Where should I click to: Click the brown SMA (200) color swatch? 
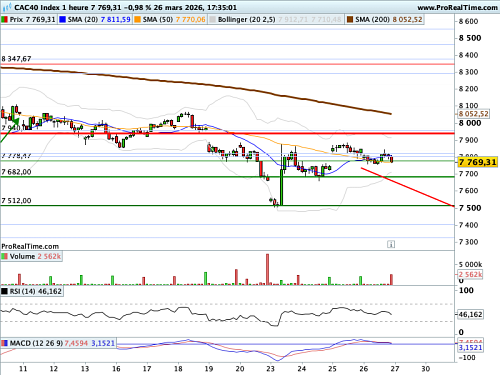pos(350,20)
